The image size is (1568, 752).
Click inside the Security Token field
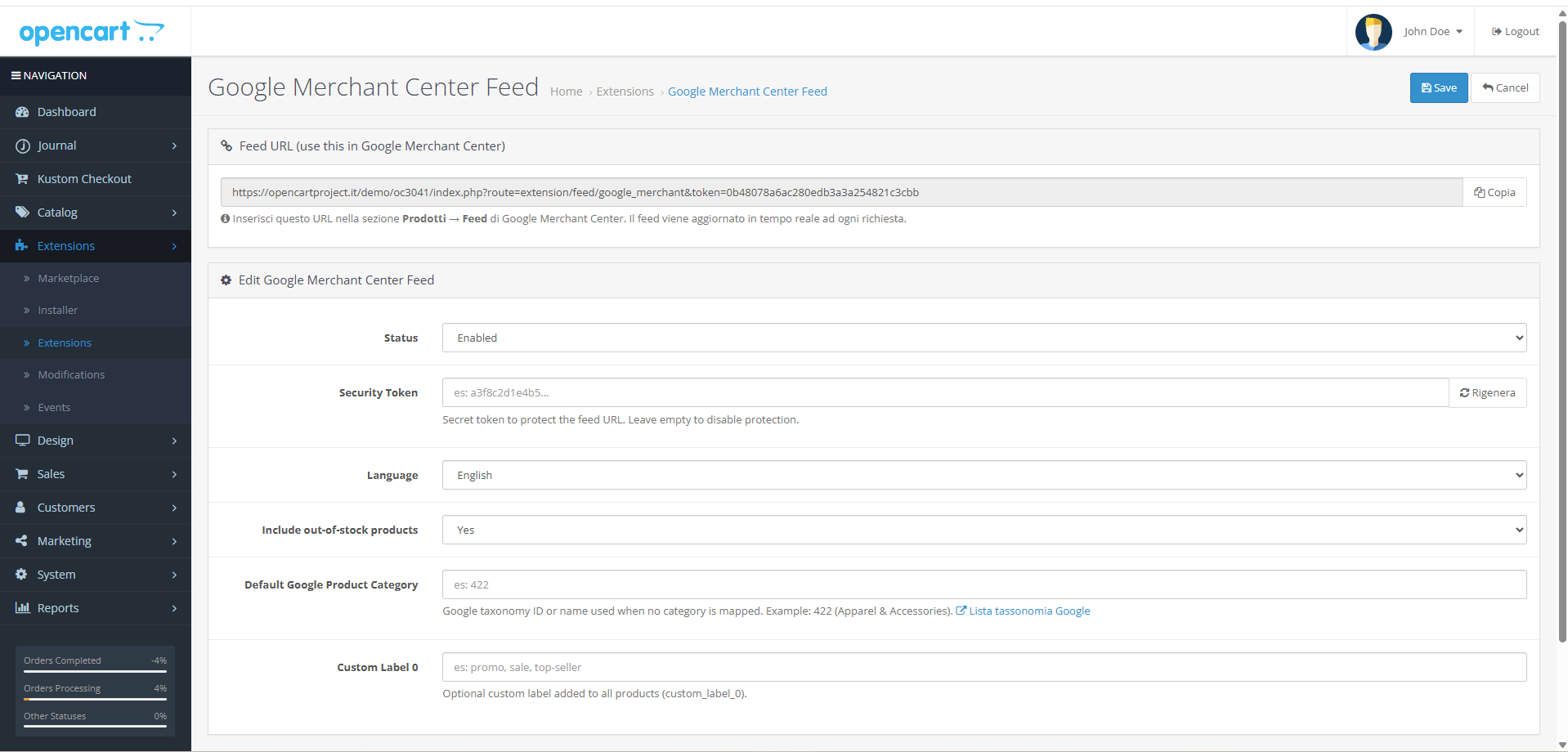coord(940,392)
